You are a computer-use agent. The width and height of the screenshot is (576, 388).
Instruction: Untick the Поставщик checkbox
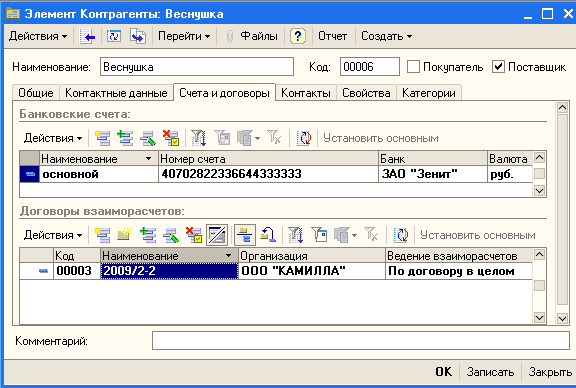click(x=498, y=67)
